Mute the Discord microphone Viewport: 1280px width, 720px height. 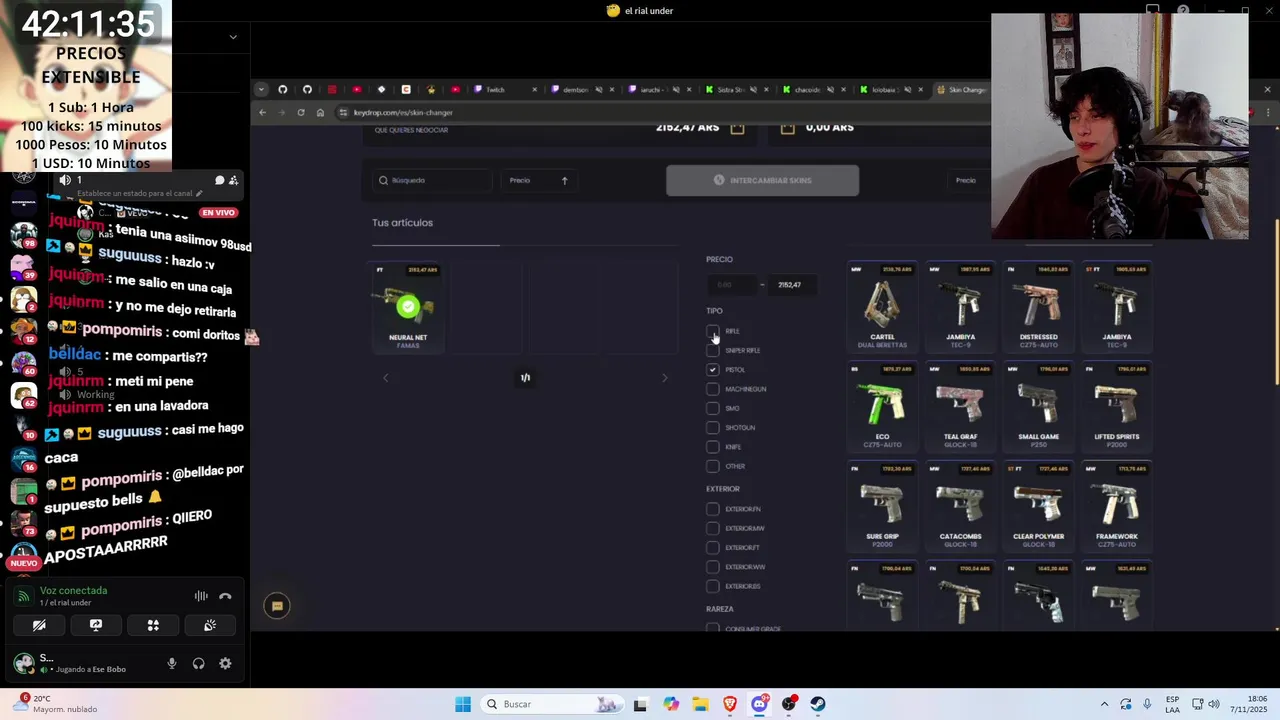click(x=172, y=663)
